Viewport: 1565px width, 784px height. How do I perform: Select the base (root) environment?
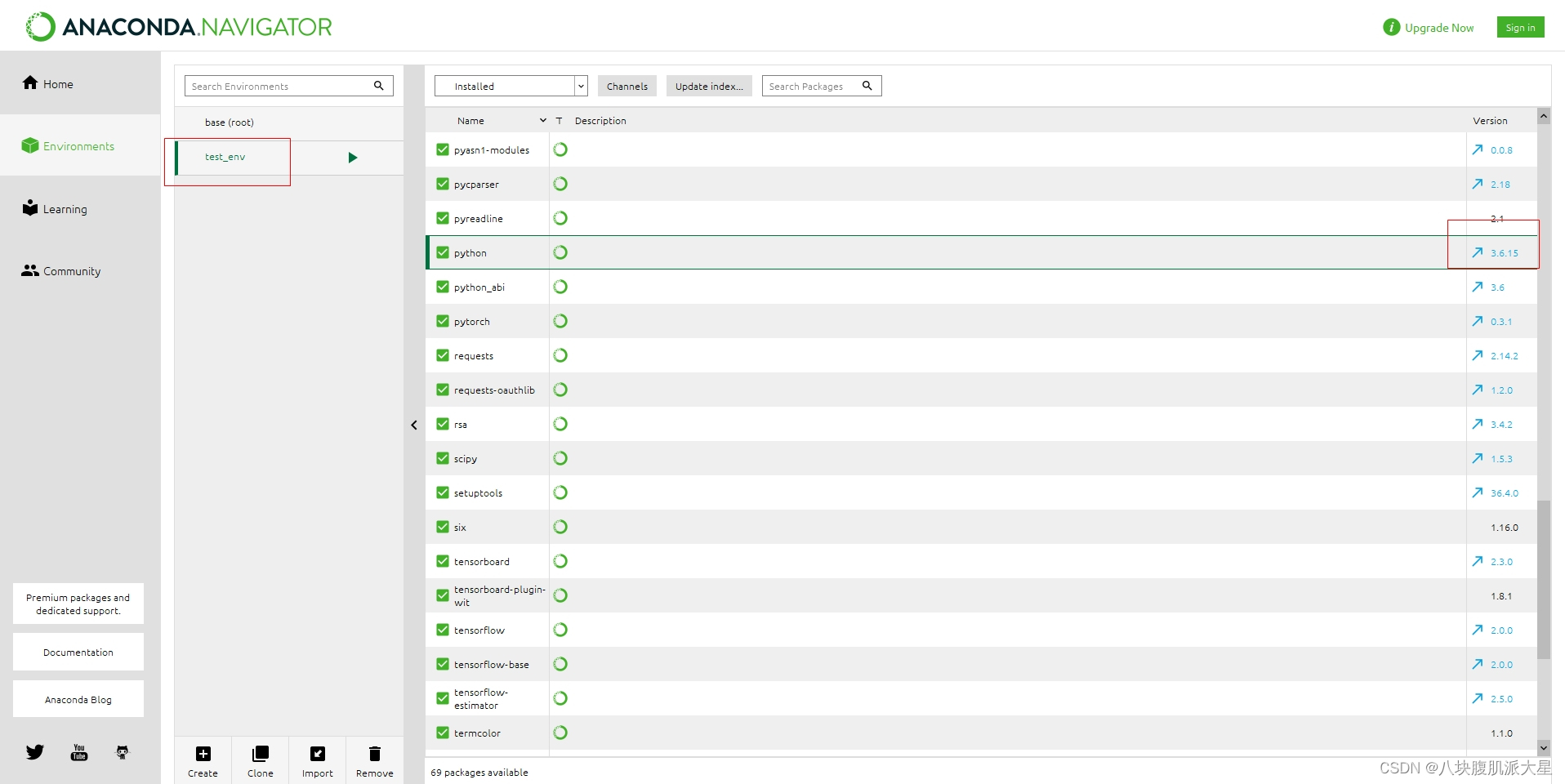click(289, 122)
